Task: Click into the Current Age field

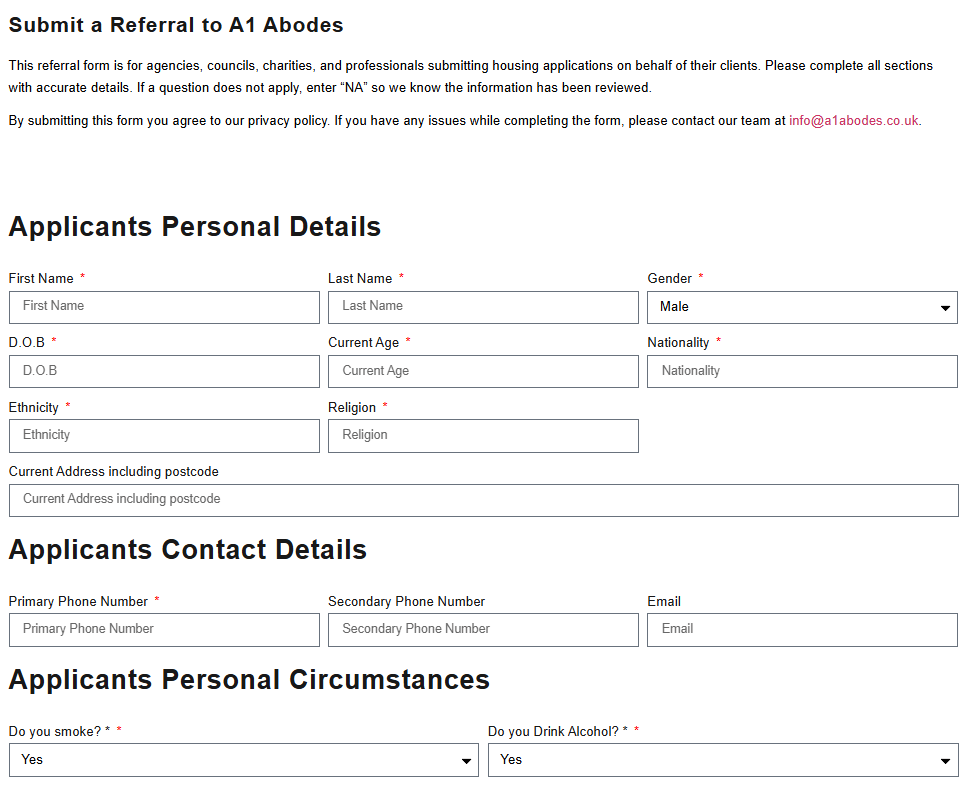Action: [x=483, y=371]
